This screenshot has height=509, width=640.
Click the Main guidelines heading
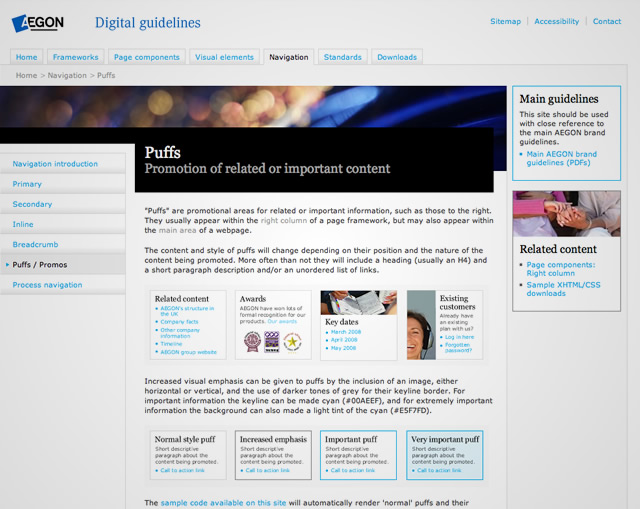click(x=559, y=99)
